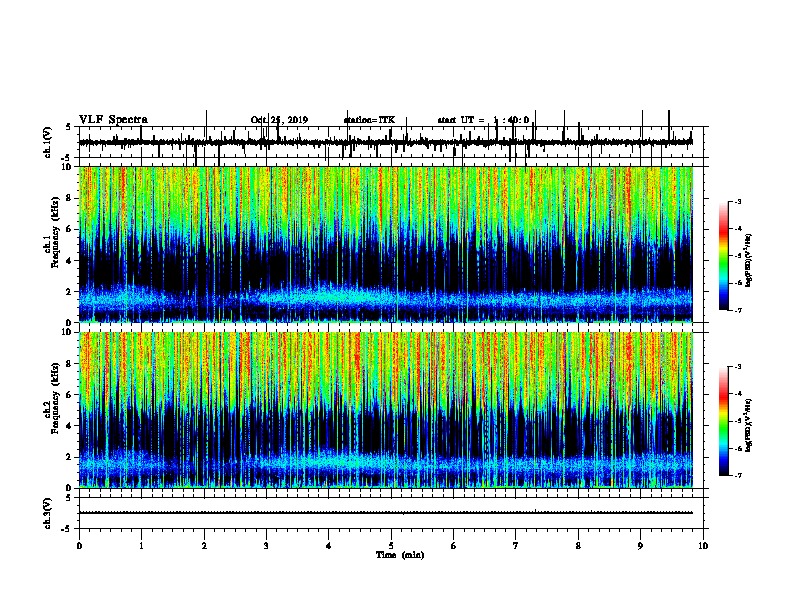This screenshot has width=792, height=612.
Task: Click inside the ch.1 spectrogram panel
Action: point(386,244)
